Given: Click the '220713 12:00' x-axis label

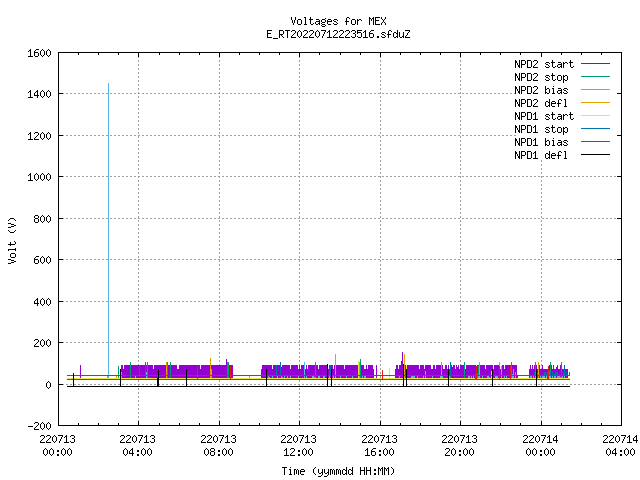Looking at the screenshot, I should (298, 445).
